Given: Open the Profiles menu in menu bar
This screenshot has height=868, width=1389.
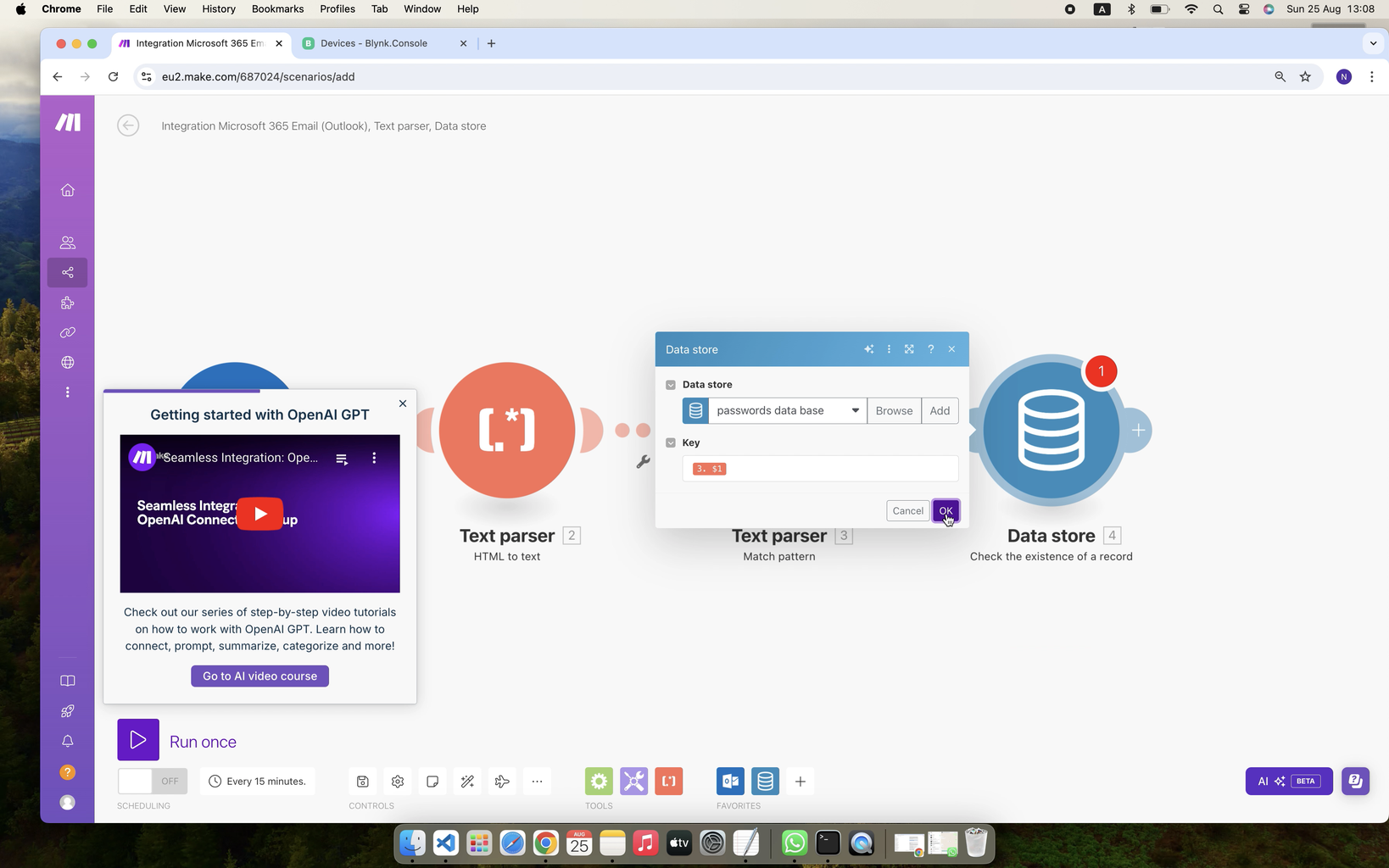Looking at the screenshot, I should [337, 8].
